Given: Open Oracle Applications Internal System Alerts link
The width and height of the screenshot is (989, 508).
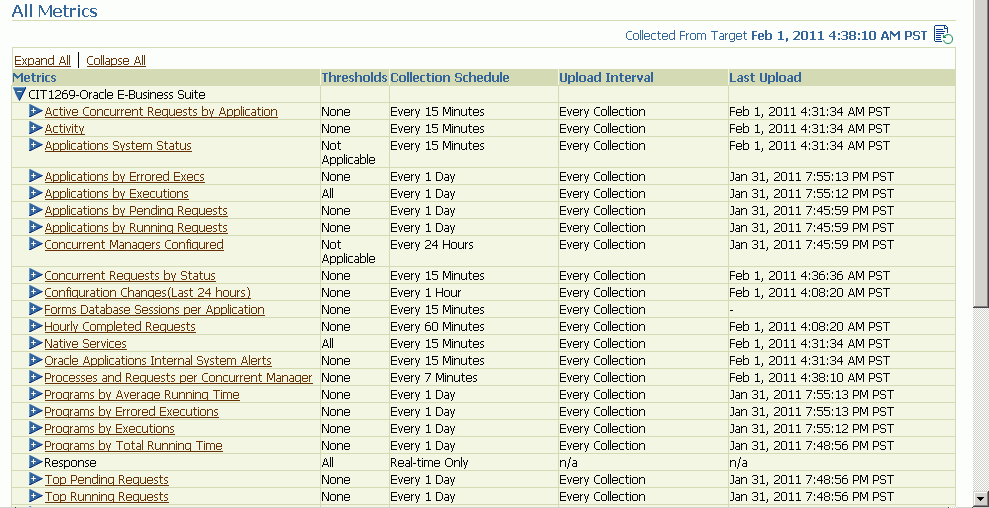Looking at the screenshot, I should click(x=158, y=361).
